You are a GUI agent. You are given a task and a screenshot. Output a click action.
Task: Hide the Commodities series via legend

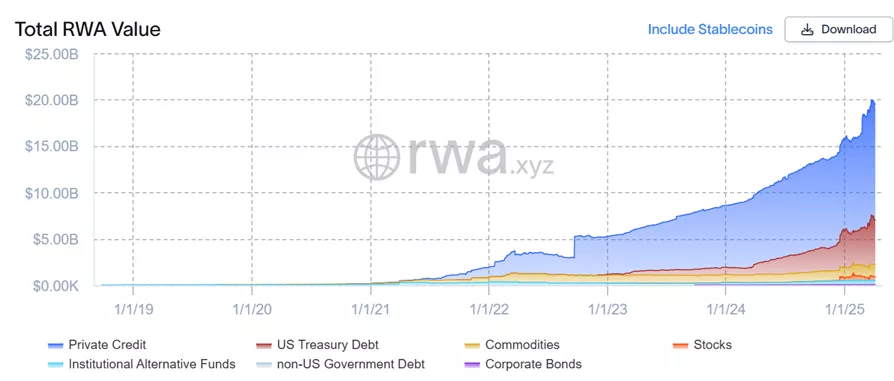pos(522,344)
